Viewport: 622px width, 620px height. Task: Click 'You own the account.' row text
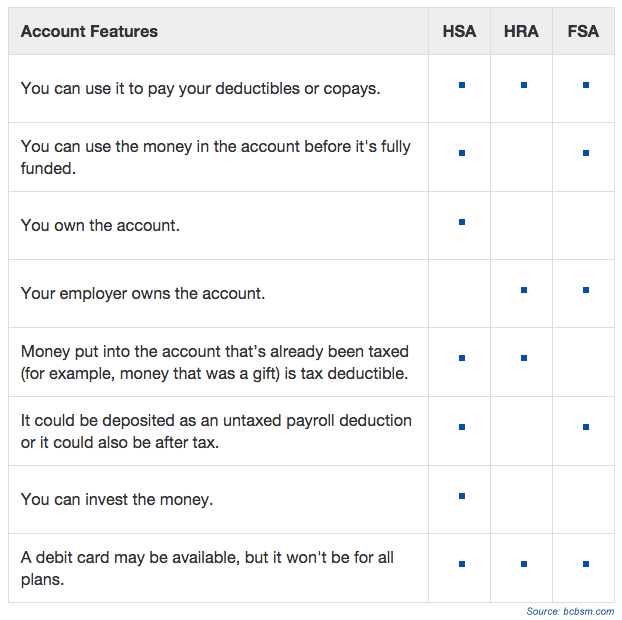pos(100,225)
